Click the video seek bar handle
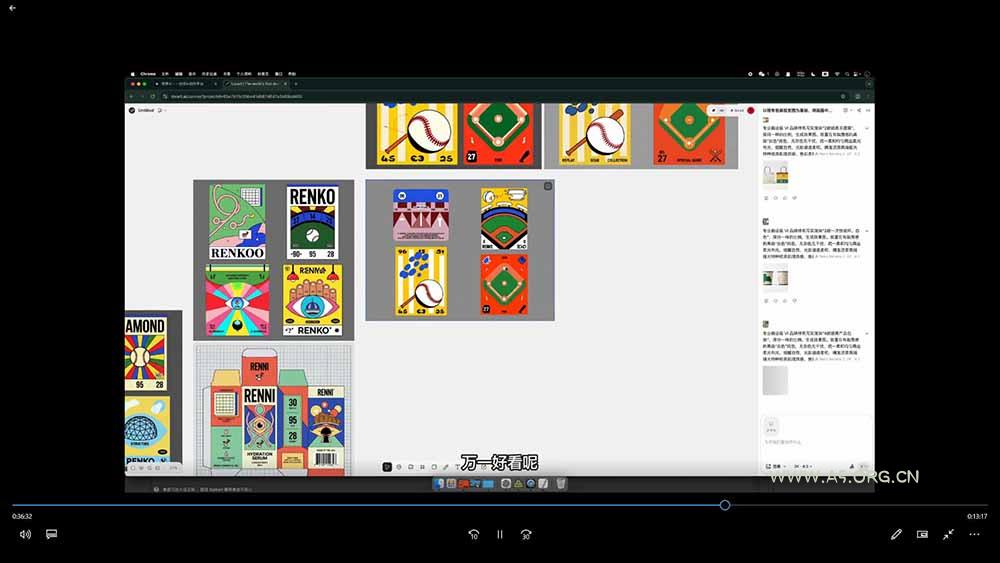This screenshot has height=563, width=1000. coord(724,505)
